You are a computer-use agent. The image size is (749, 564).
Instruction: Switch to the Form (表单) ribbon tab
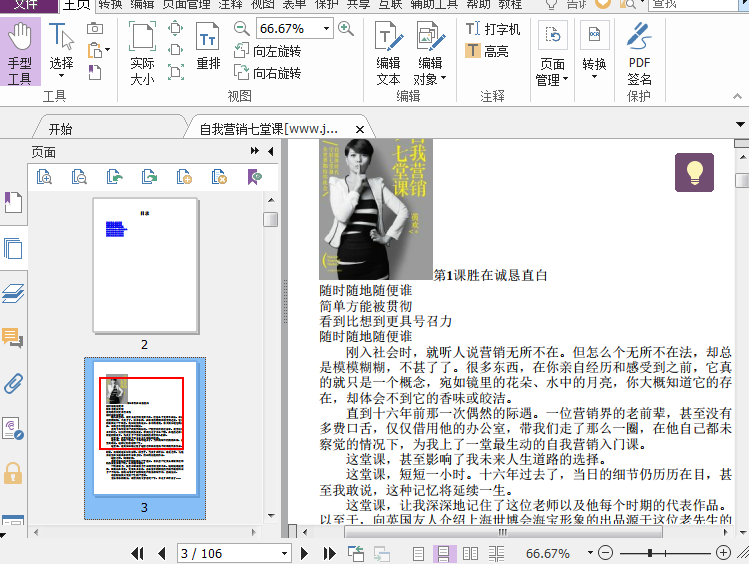(x=294, y=5)
